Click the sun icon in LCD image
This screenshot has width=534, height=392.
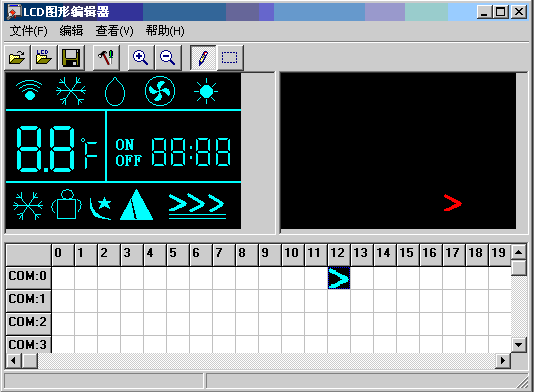pyautogui.click(x=206, y=91)
